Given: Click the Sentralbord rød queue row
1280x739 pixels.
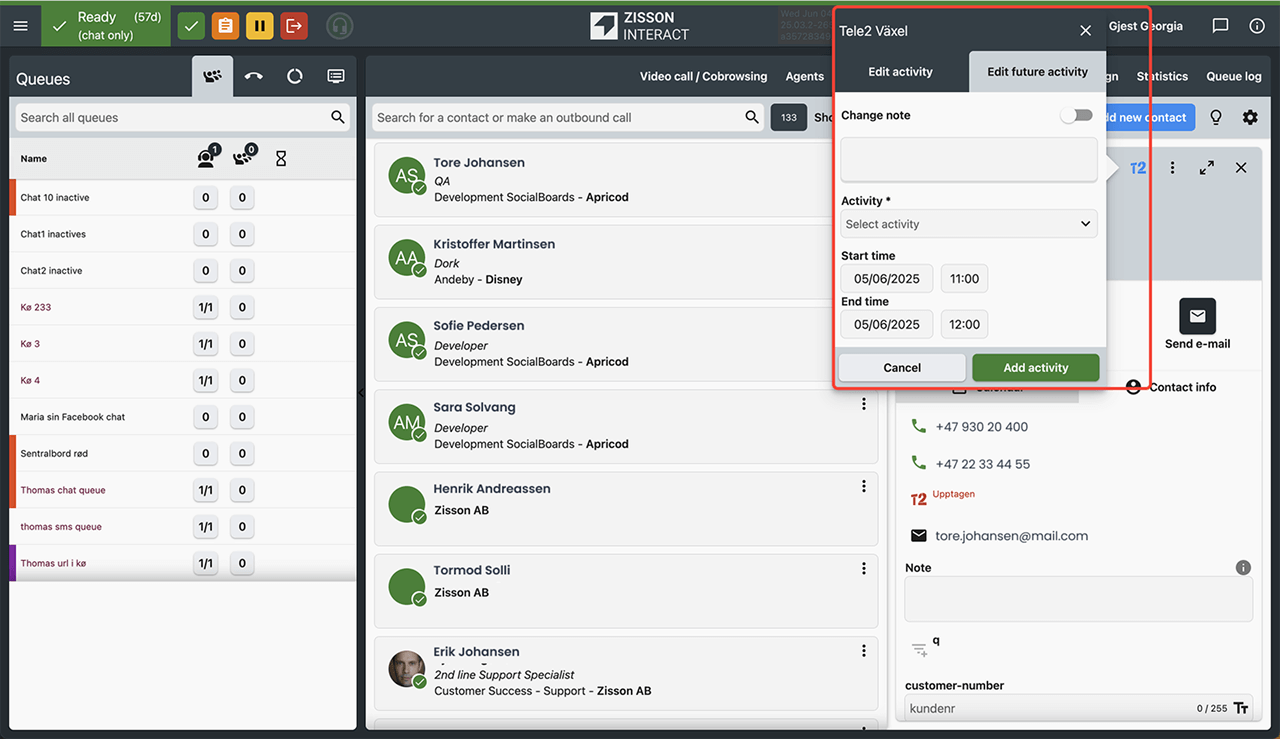Looking at the screenshot, I should [183, 453].
